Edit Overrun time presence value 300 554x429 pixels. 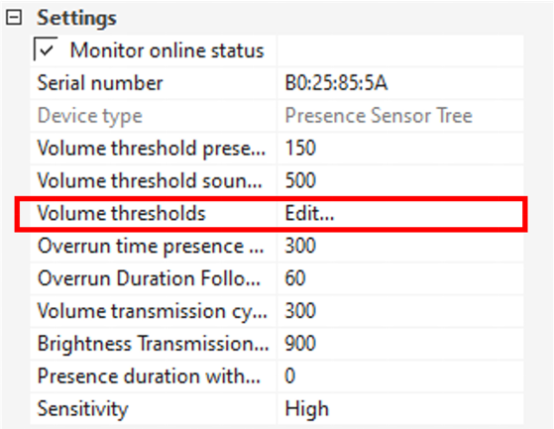click(400, 246)
